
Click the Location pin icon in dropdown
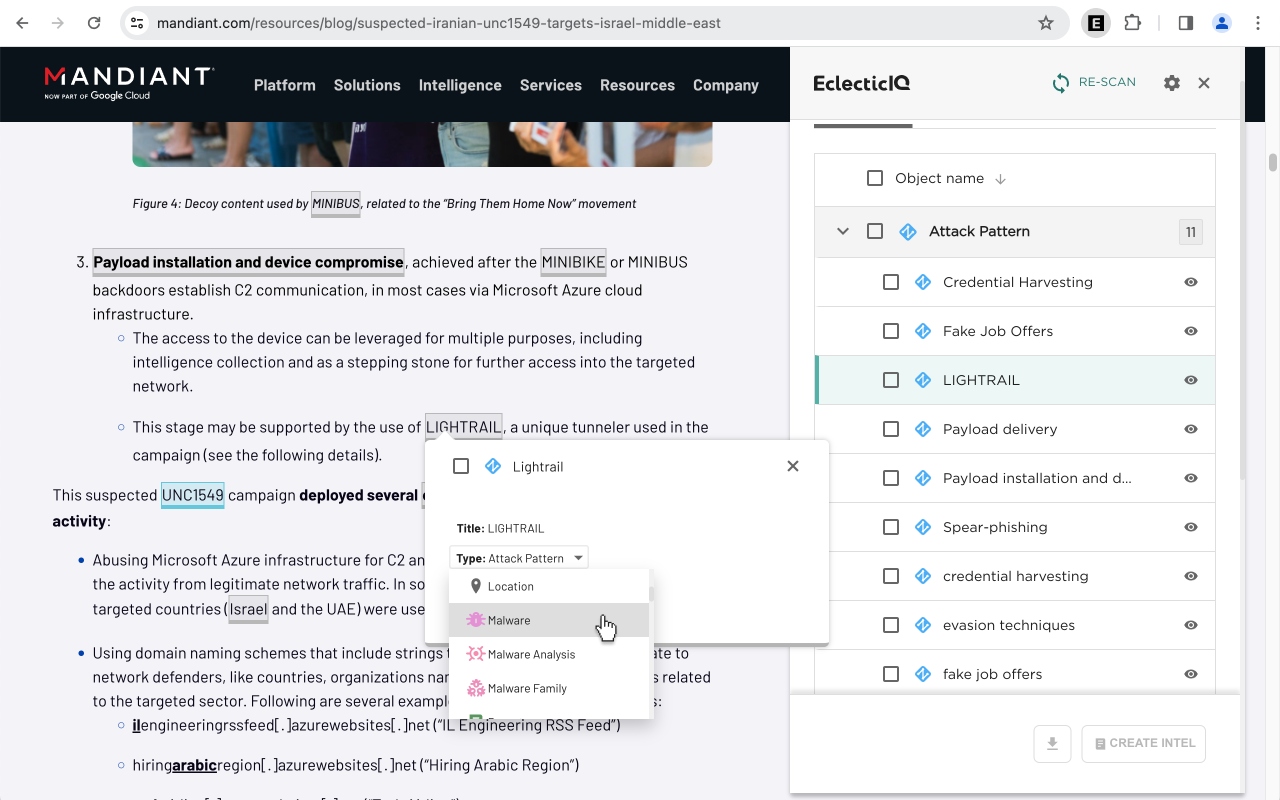point(476,586)
